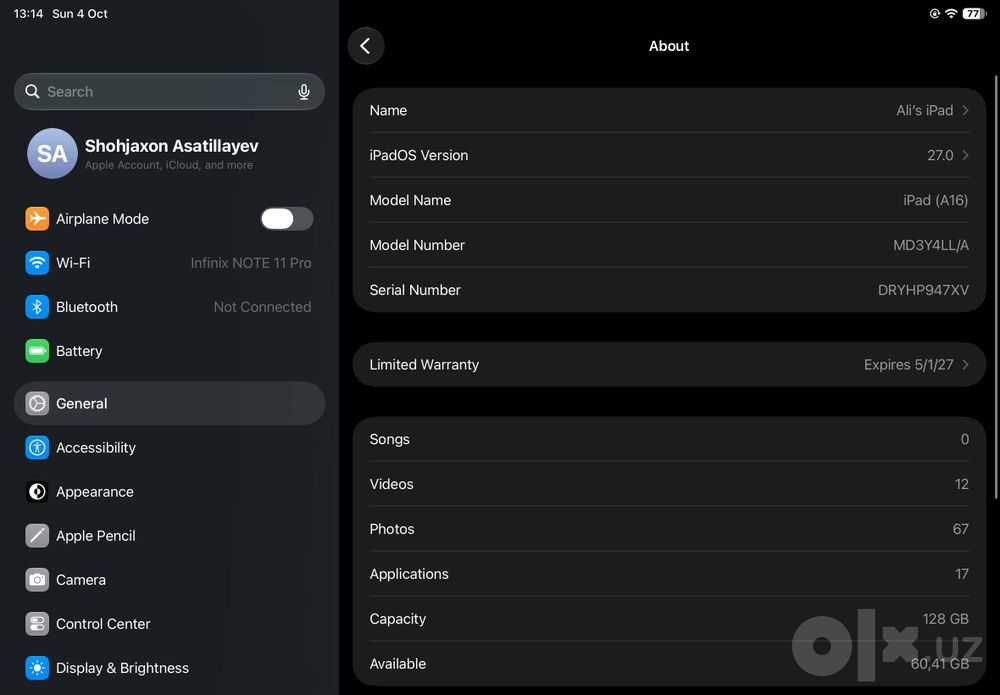Screen dimensions: 1000x695
Task: Tap the MD3Y4LL/A model number
Action: [931, 245]
